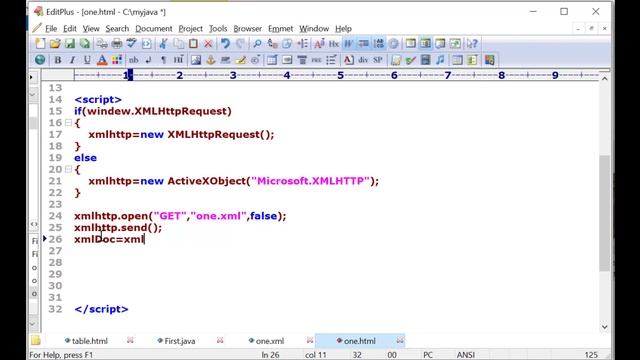640x360 pixels.
Task: Apply Underline HTML tag
Action: pos(87,60)
